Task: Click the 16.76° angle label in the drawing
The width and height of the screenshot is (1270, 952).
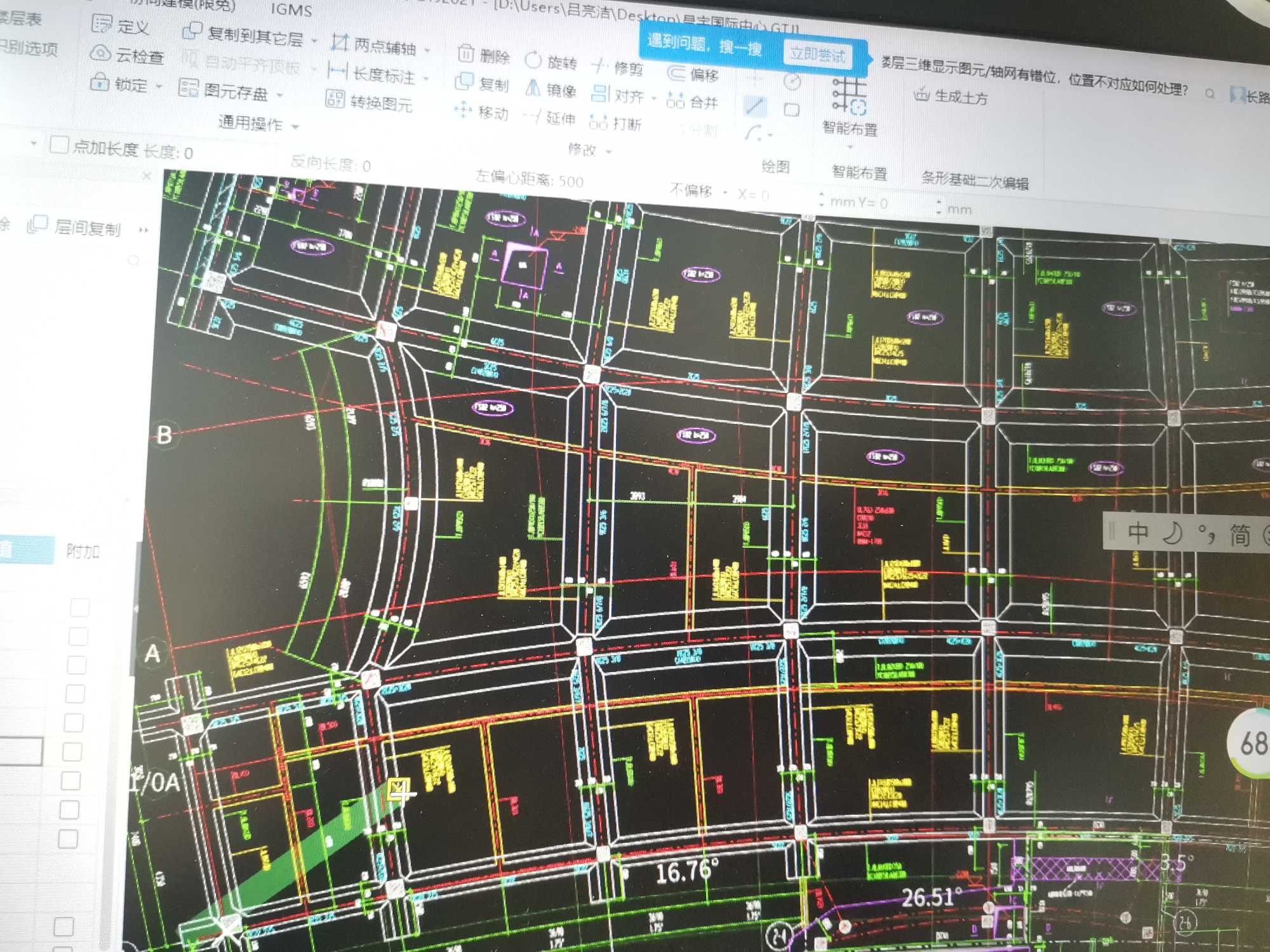Action: [x=687, y=872]
